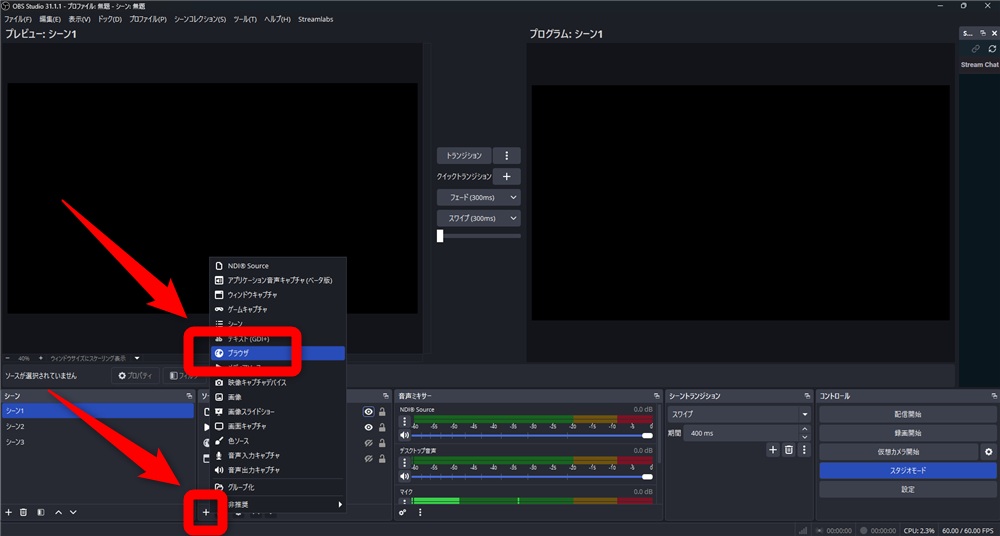The height and width of the screenshot is (536, 1000).
Task: Increase the 期間 duration stepper
Action: click(805, 429)
